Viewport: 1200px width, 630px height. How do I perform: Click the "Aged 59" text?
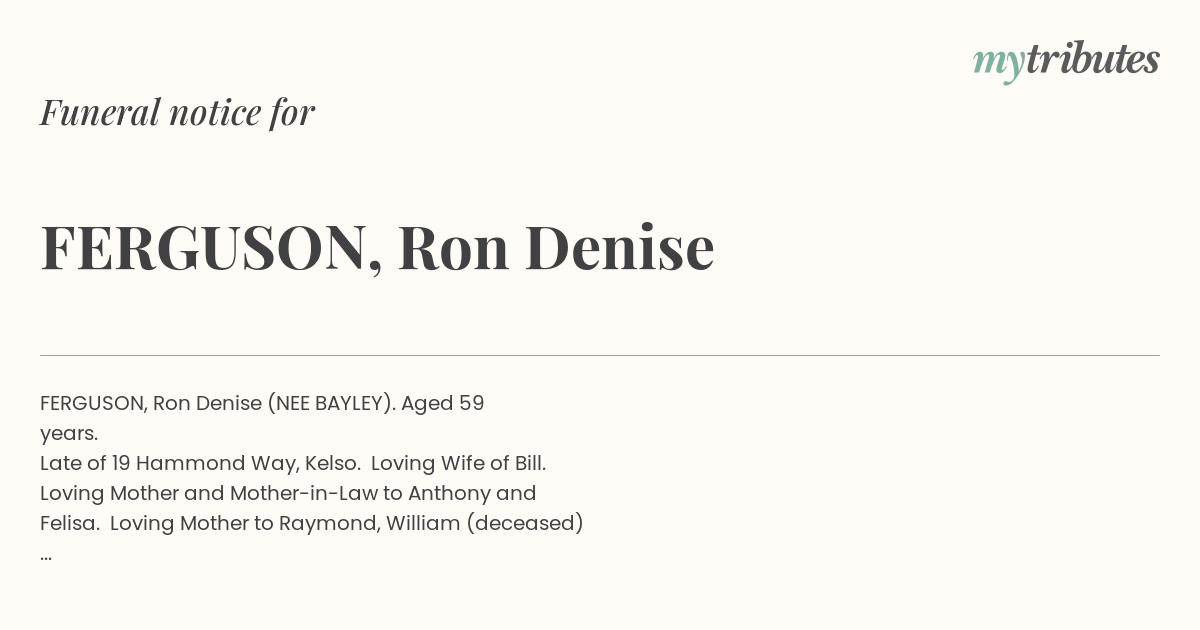(443, 404)
